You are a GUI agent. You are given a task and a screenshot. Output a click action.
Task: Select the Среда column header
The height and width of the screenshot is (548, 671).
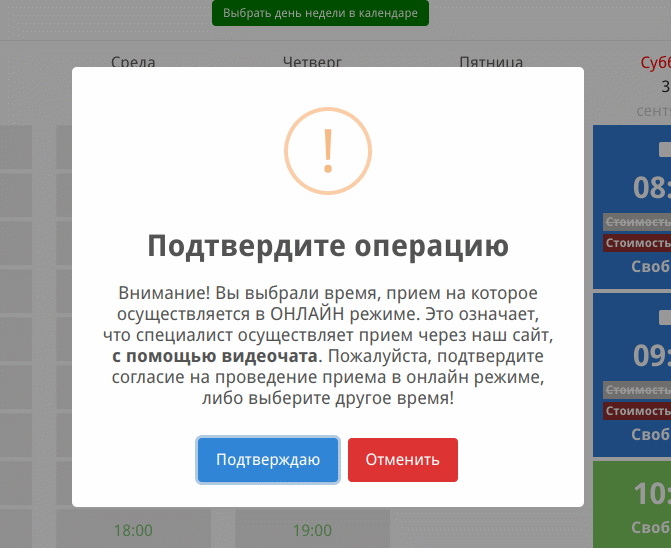(x=133, y=62)
